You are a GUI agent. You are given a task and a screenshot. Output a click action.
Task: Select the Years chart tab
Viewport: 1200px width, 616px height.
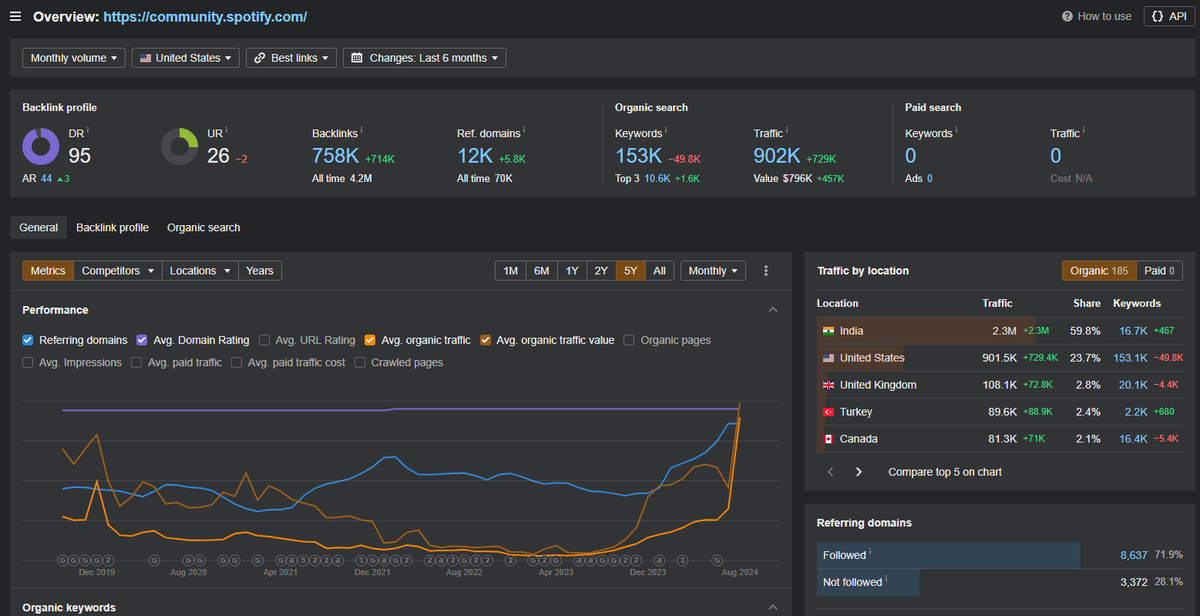click(x=260, y=271)
